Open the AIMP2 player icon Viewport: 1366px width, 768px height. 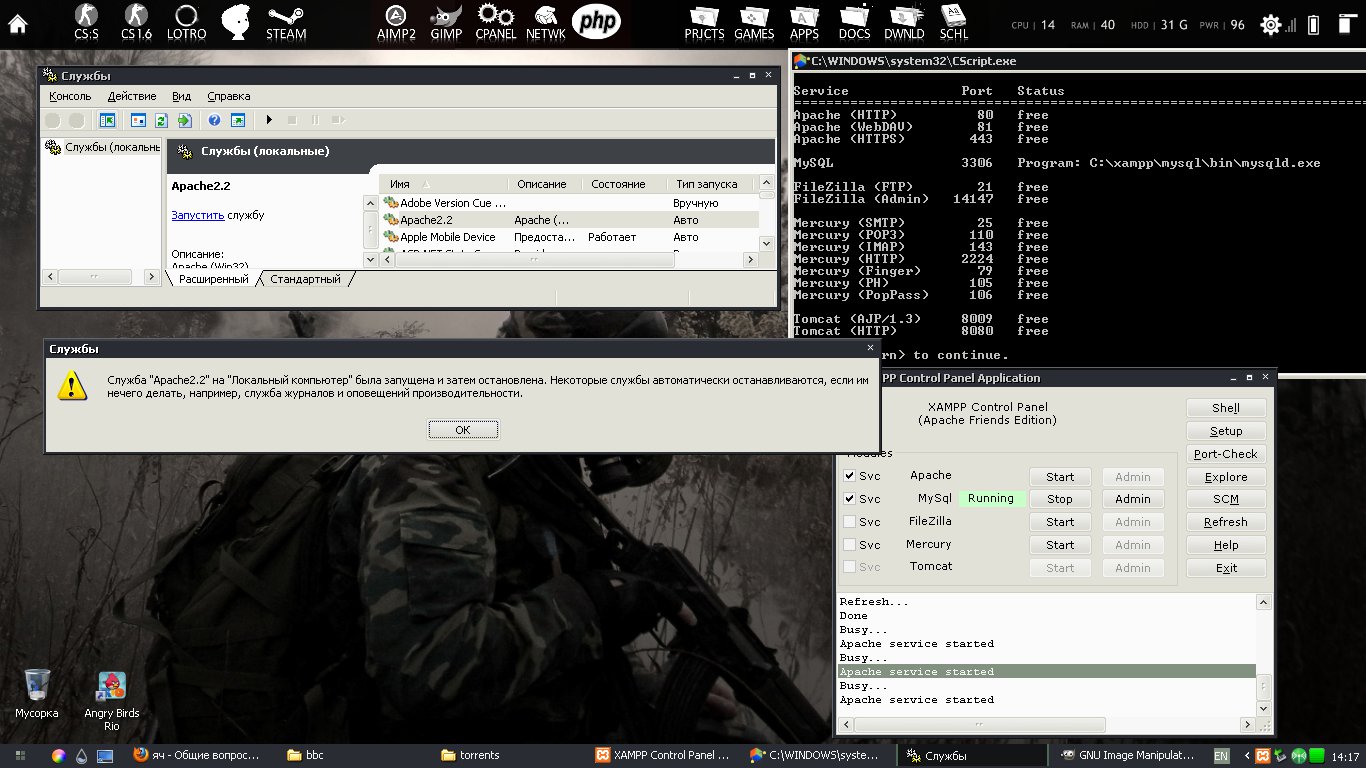(396, 20)
